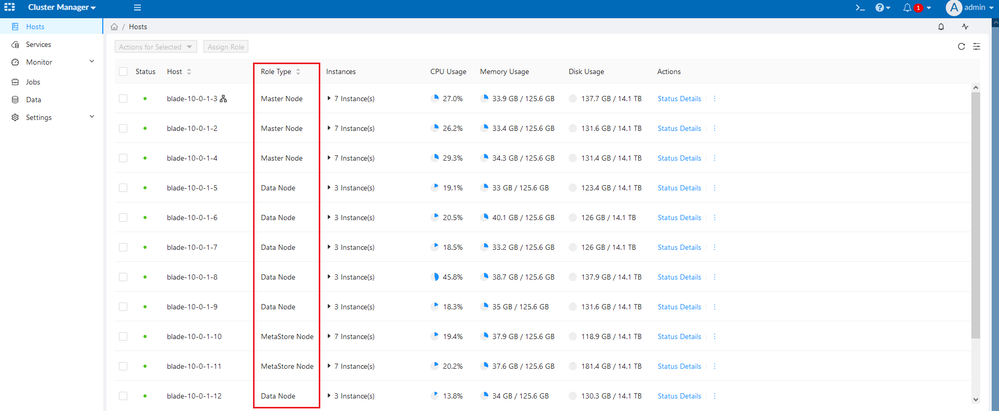Open more actions for blade-10-0-1-7
This screenshot has width=999, height=411.
[x=714, y=247]
